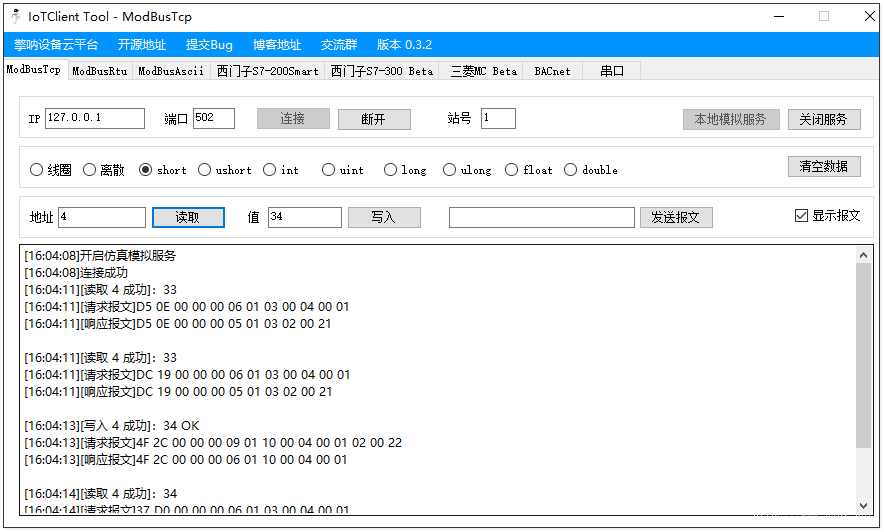Focus the 值 value input field
The height and width of the screenshot is (532, 884).
[x=305, y=218]
